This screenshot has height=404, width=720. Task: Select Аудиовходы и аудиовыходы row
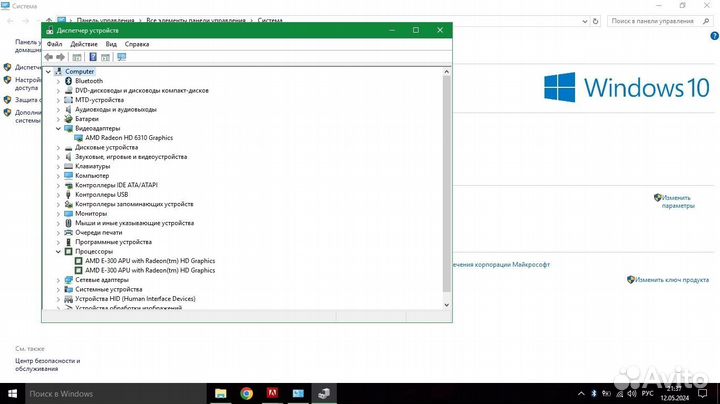[116, 109]
